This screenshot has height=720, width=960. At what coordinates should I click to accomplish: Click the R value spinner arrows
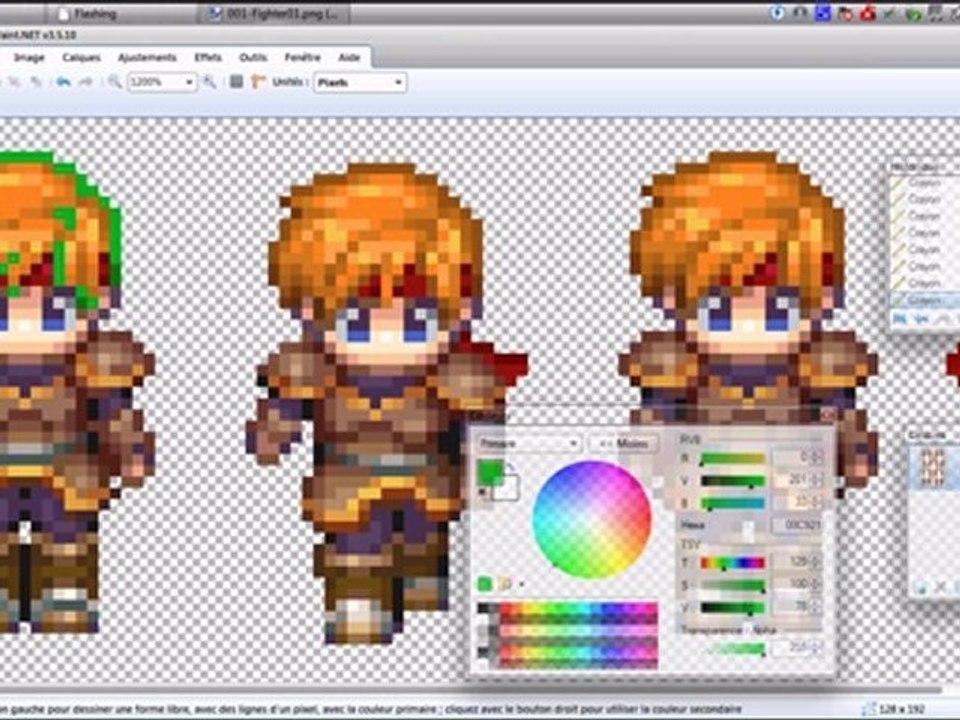point(816,458)
